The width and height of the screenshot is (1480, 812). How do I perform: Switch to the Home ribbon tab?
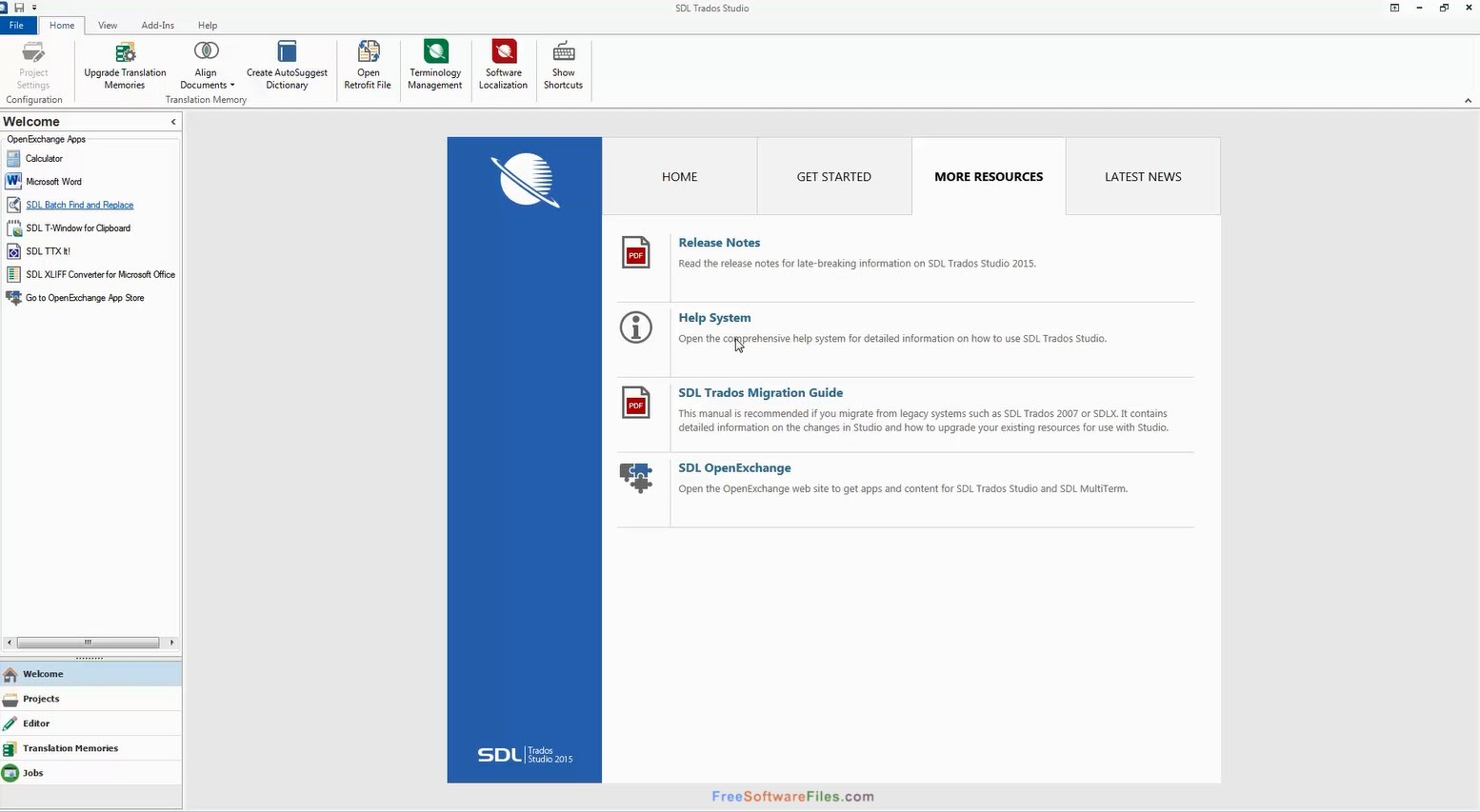62,26
